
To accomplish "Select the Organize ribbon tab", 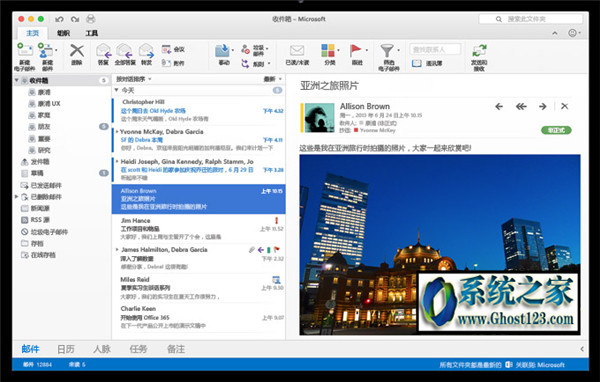I will click(x=63, y=33).
